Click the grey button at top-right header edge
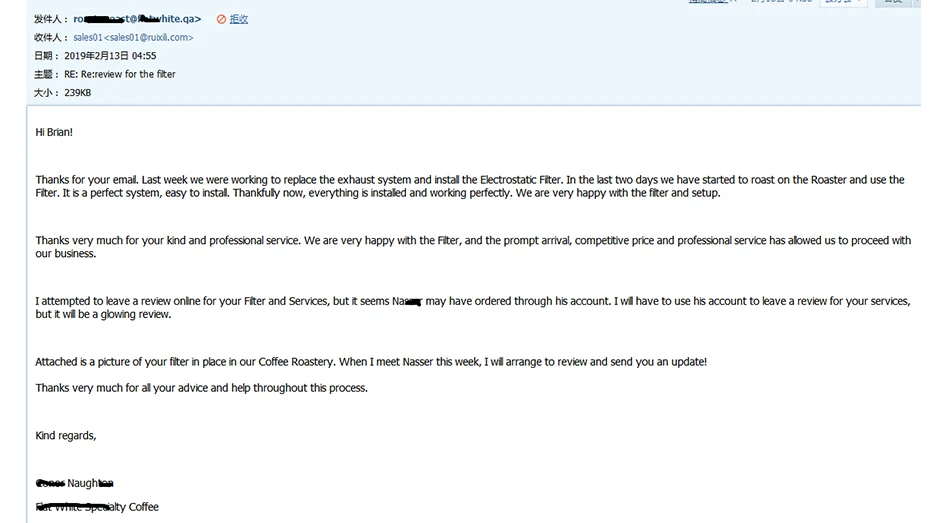This screenshot has width=950, height=523. tap(894, 2)
